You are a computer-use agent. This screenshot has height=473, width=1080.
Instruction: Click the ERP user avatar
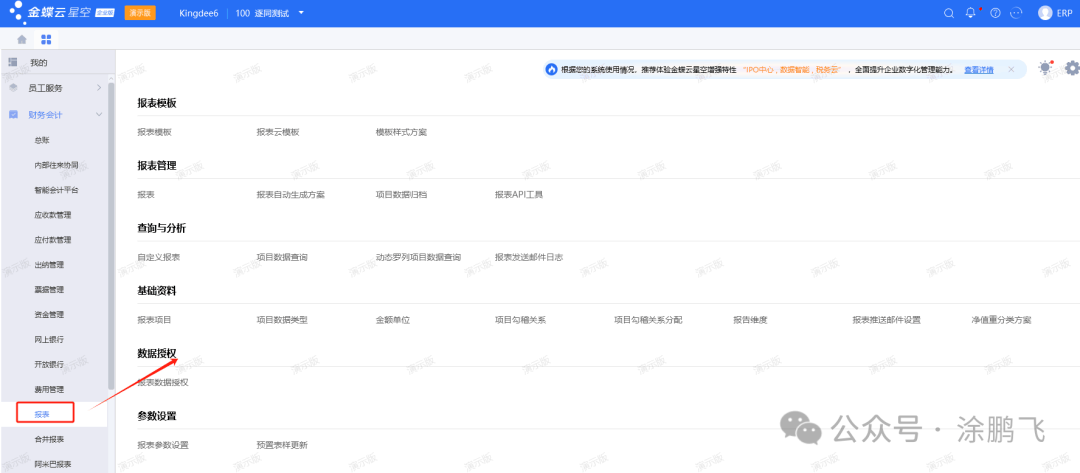click(x=1045, y=13)
